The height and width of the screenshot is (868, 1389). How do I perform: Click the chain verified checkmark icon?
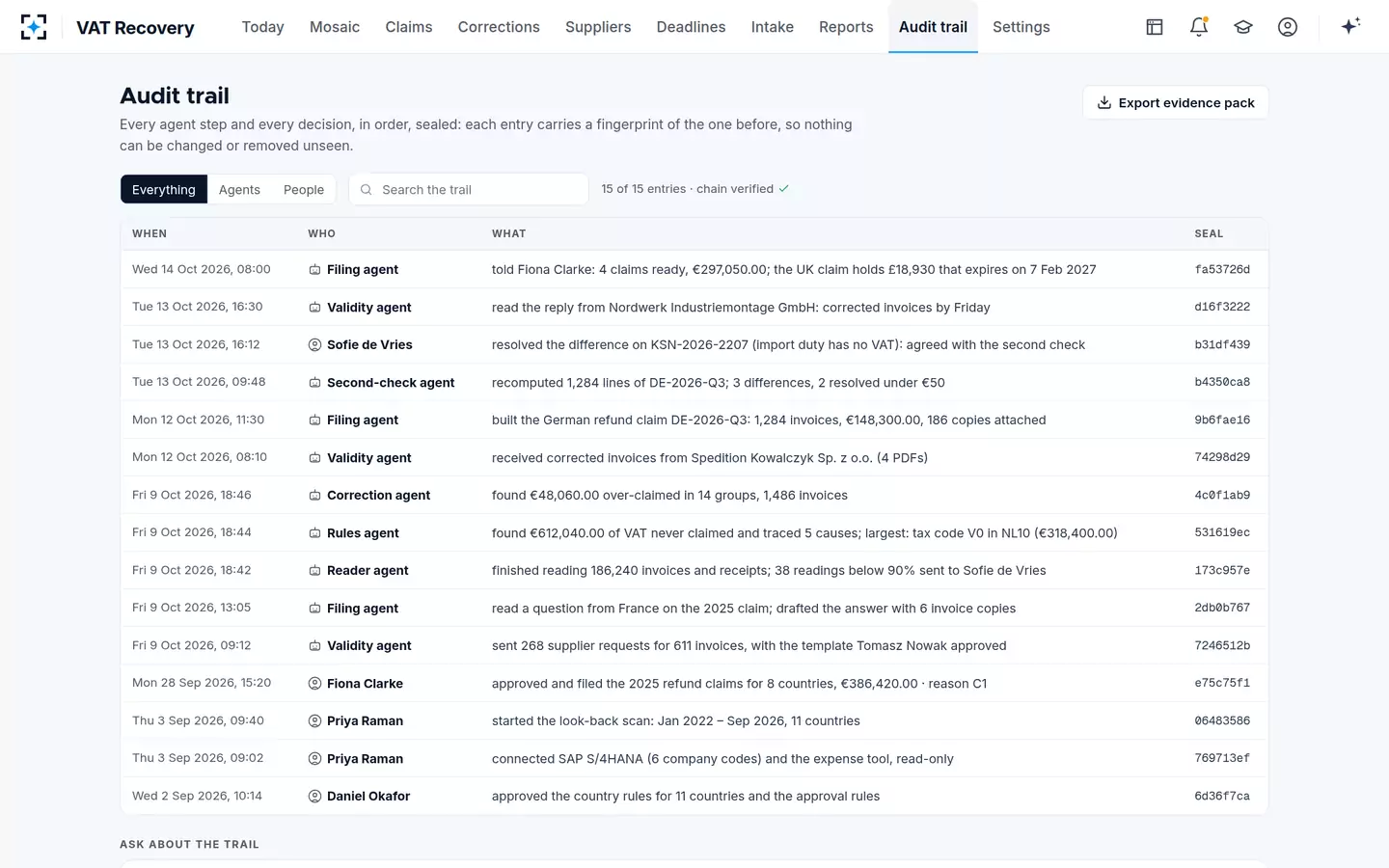(x=784, y=189)
